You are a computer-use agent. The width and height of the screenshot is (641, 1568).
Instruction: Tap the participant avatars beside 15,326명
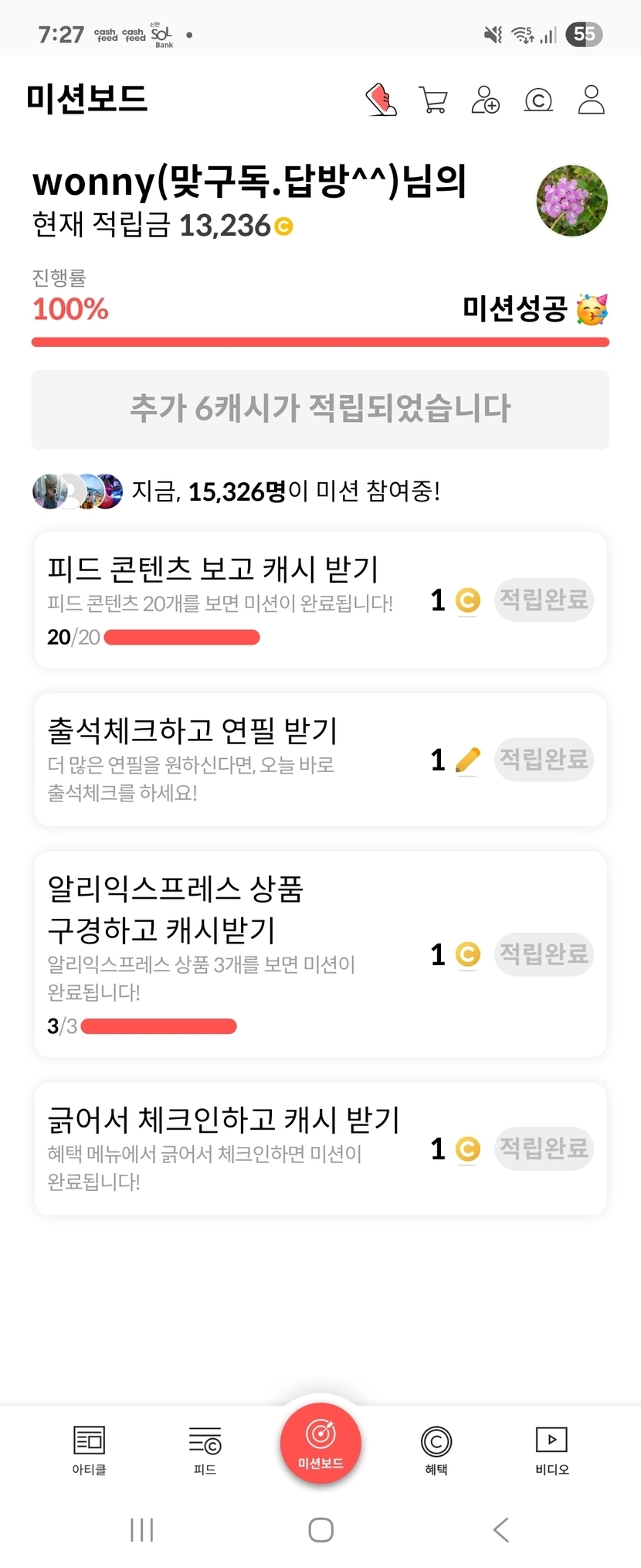77,491
